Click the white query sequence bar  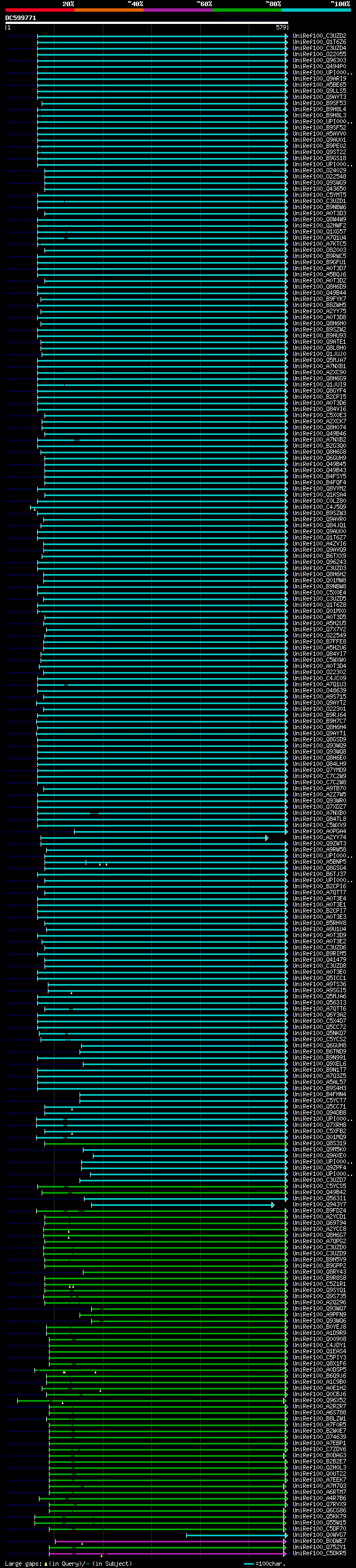click(x=147, y=22)
